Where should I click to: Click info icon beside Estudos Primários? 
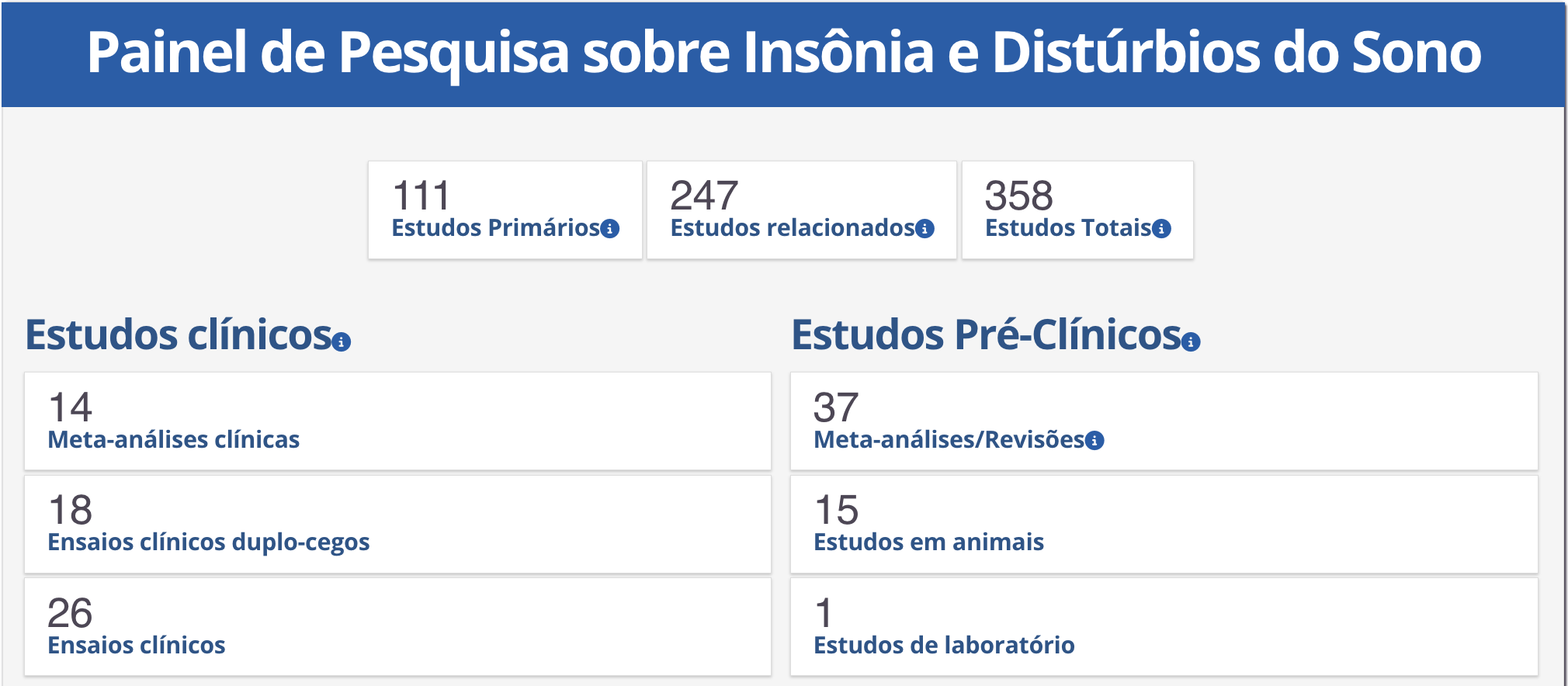coord(611,229)
